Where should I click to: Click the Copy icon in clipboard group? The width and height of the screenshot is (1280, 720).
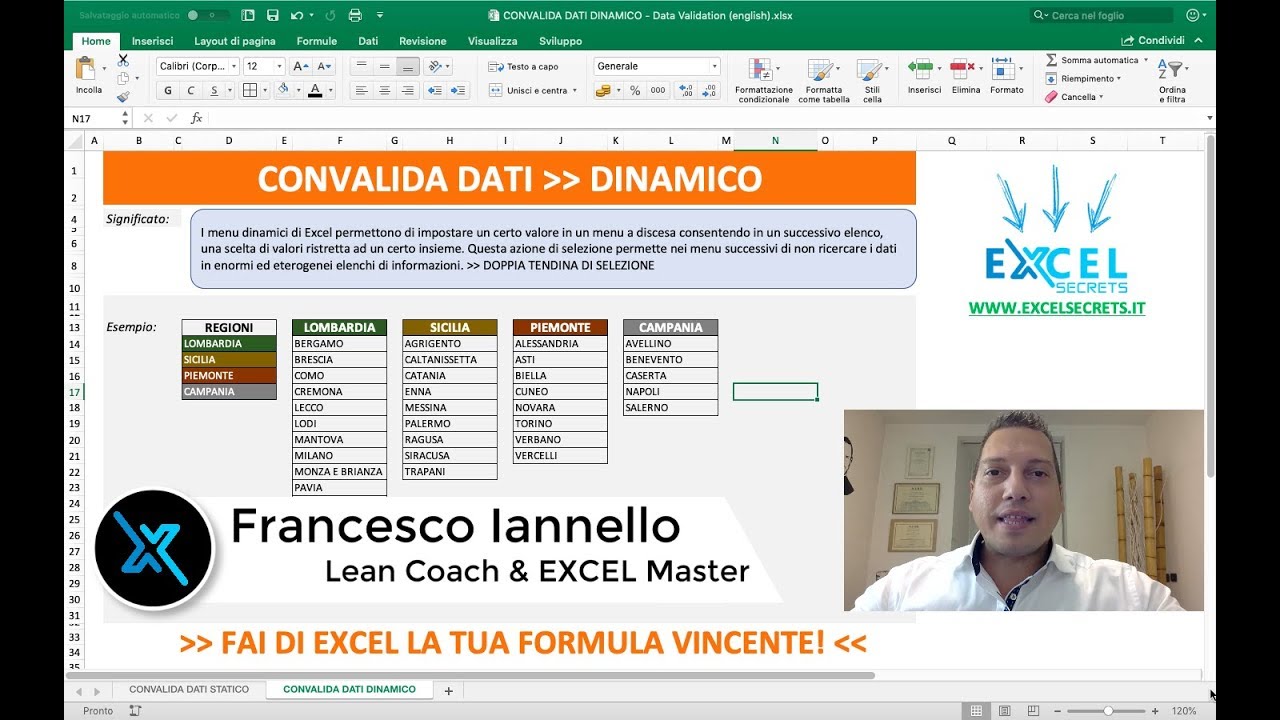tap(123, 79)
